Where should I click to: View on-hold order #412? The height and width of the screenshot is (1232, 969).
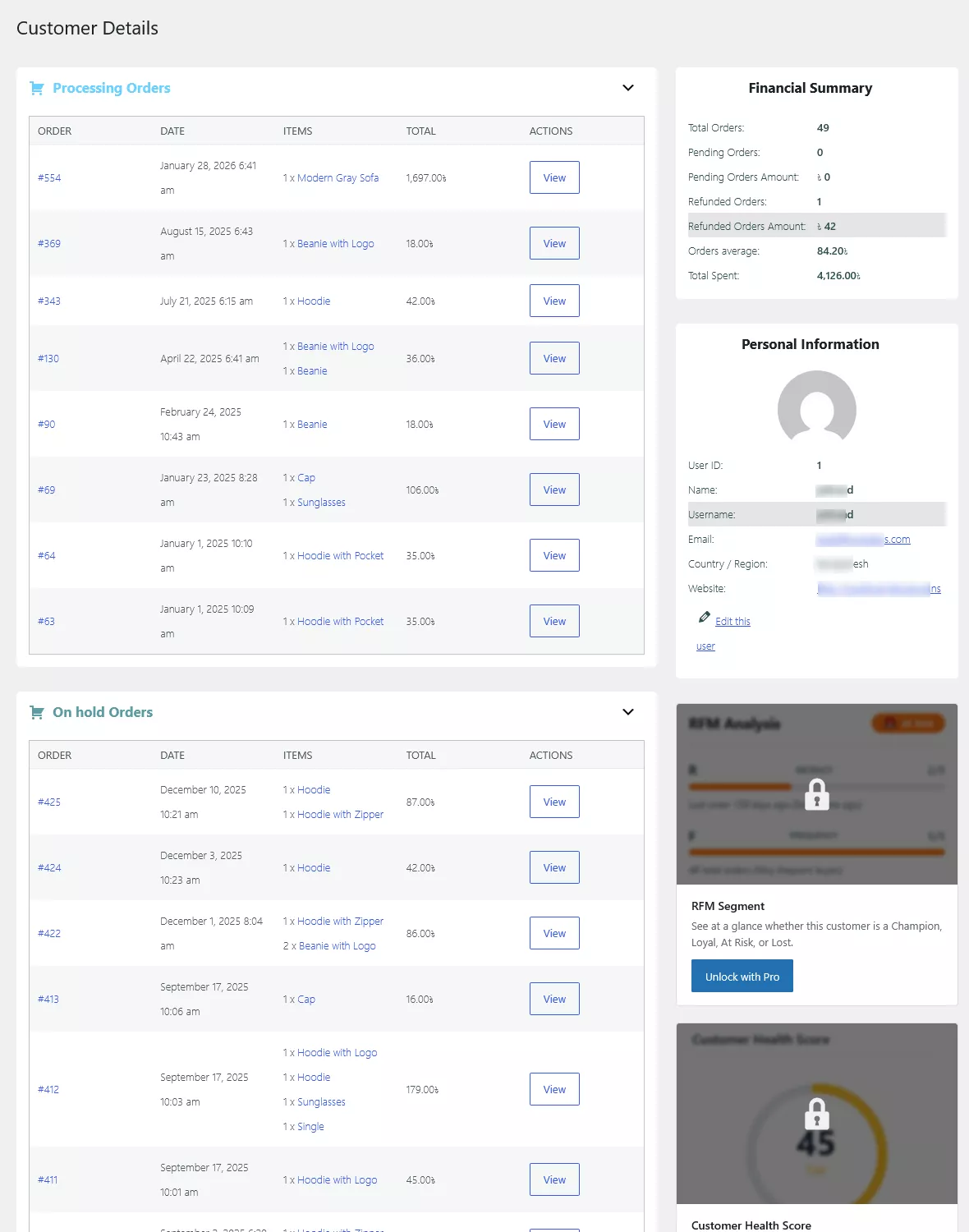(x=554, y=1089)
